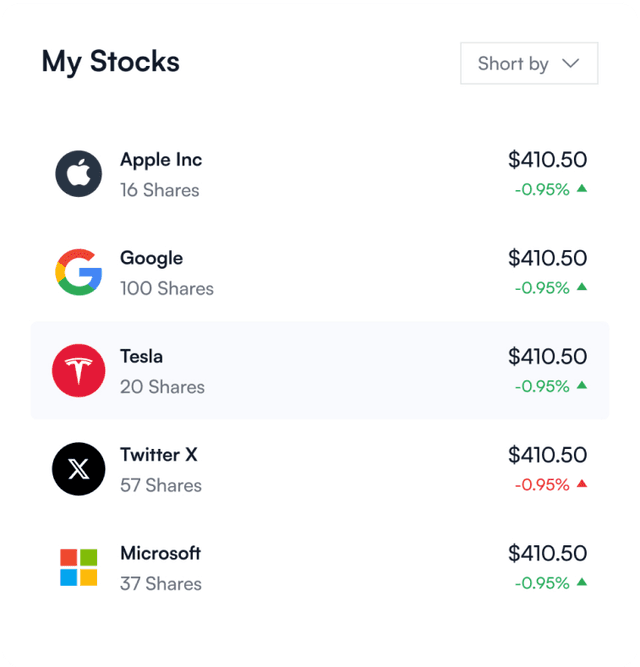The image size is (640, 667).
Task: Click the Apple logo icon
Action: pos(78,174)
